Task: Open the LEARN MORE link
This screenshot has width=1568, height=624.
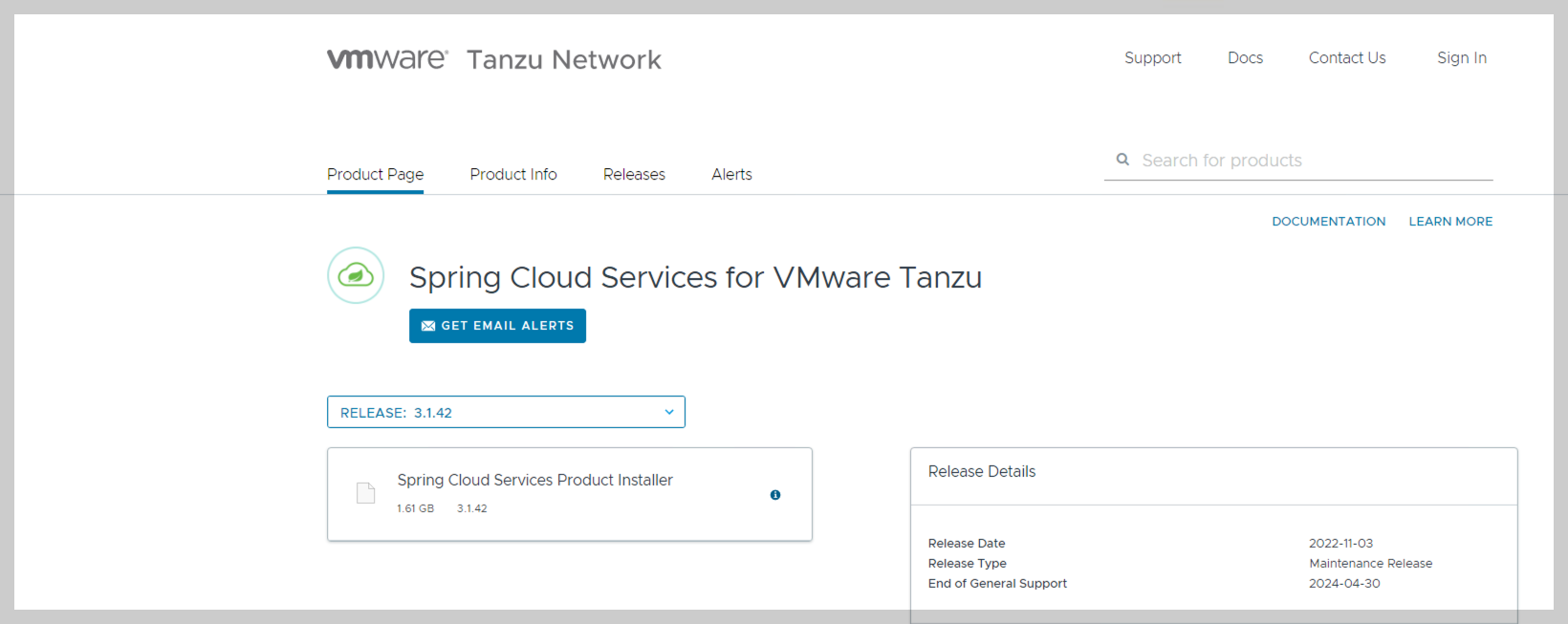Action: click(1450, 221)
